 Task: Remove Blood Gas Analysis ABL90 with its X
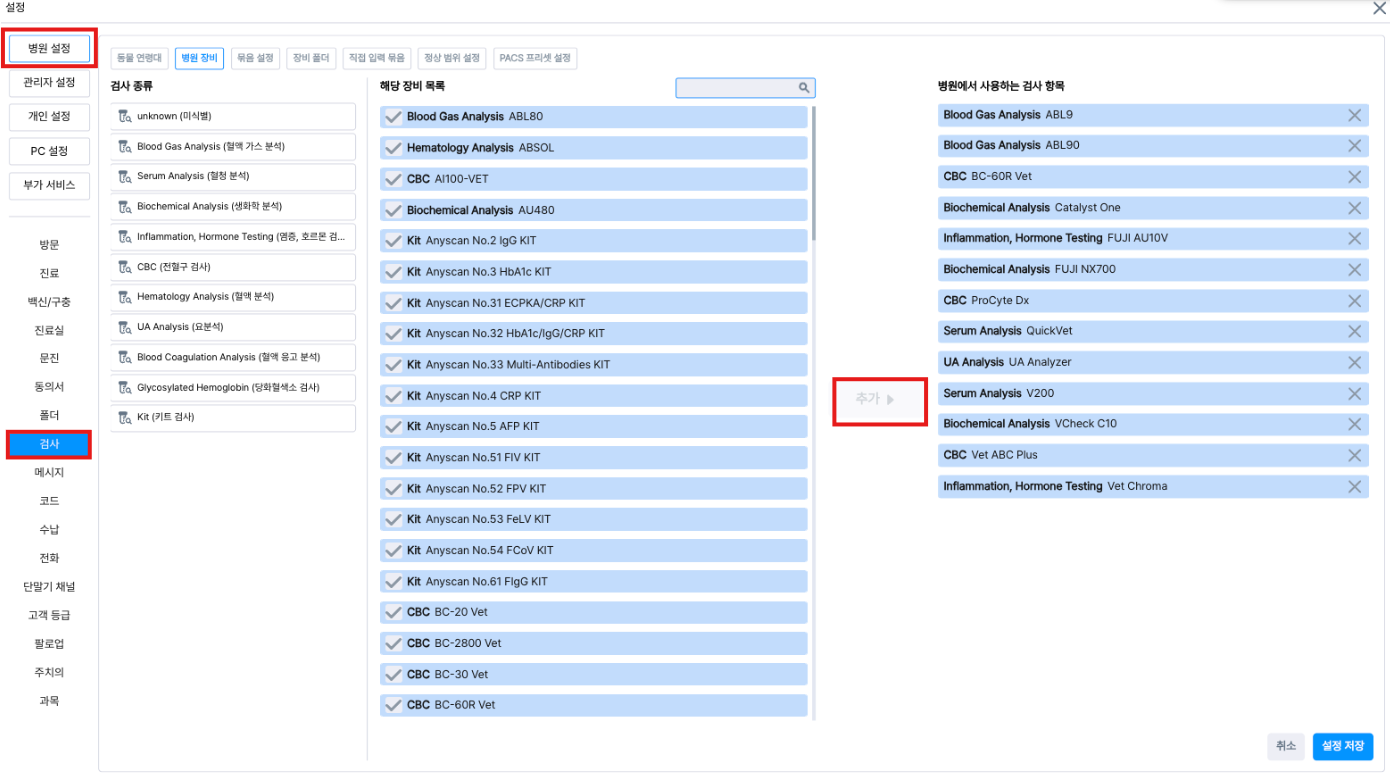1355,146
